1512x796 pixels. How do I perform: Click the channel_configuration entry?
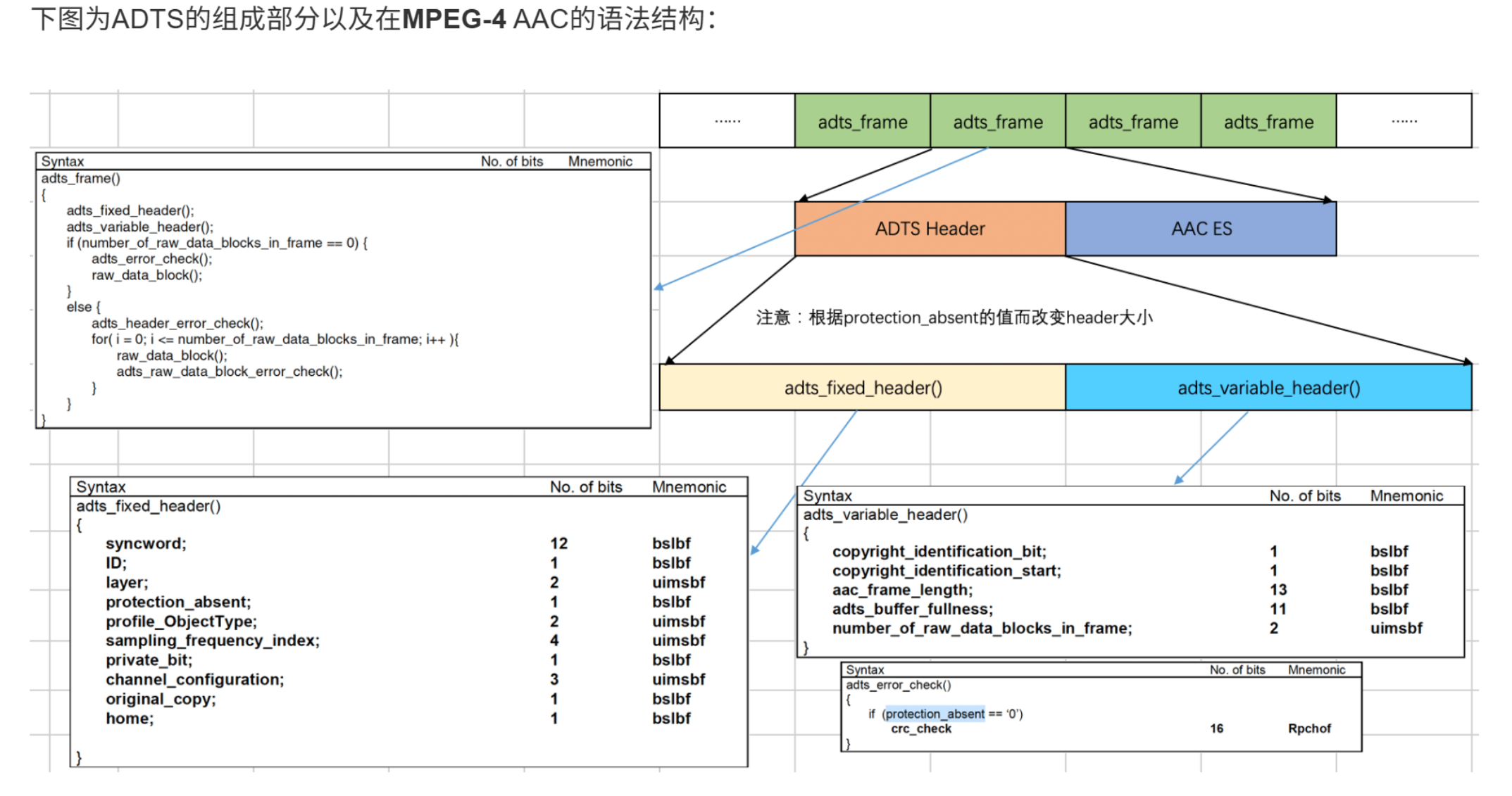click(194, 679)
